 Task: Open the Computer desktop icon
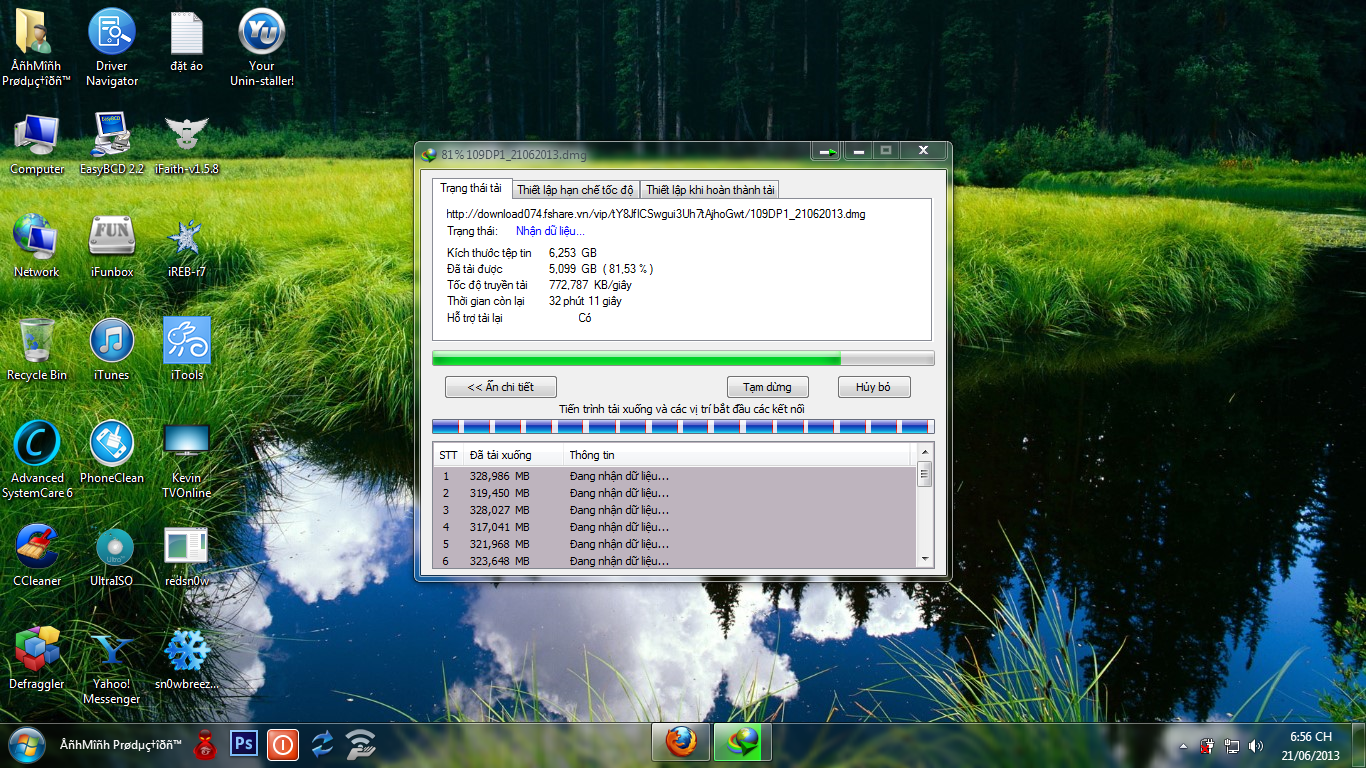tap(37, 145)
